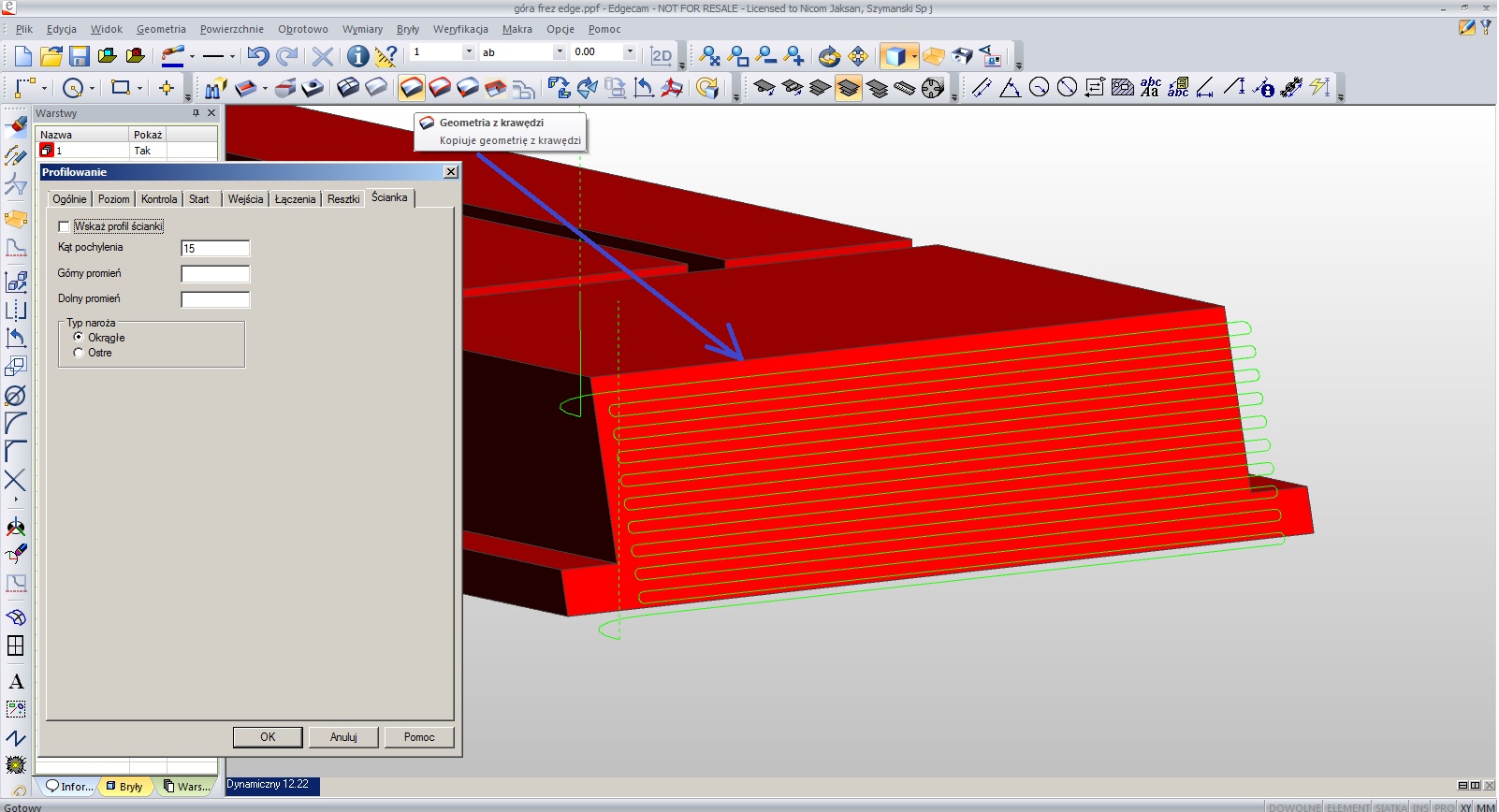Click the 'Nazwa' column header
Viewport: 1499px width, 812px height.
83,135
